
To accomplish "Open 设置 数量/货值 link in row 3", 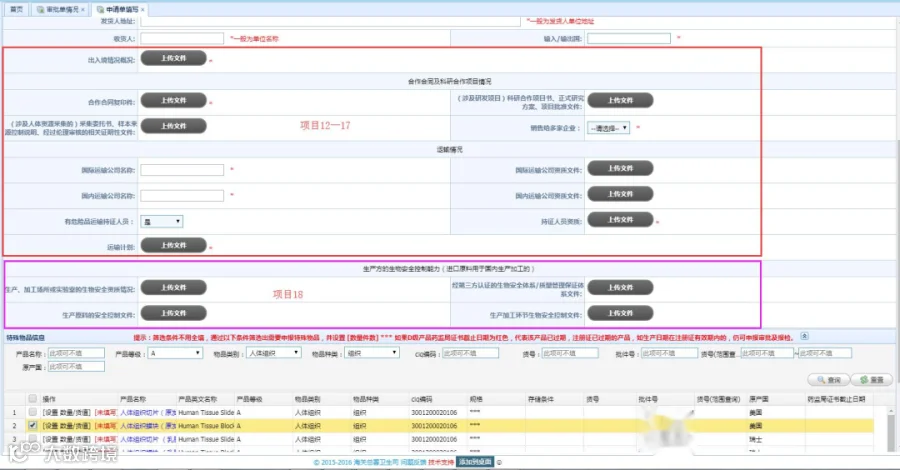I will [67, 439].
